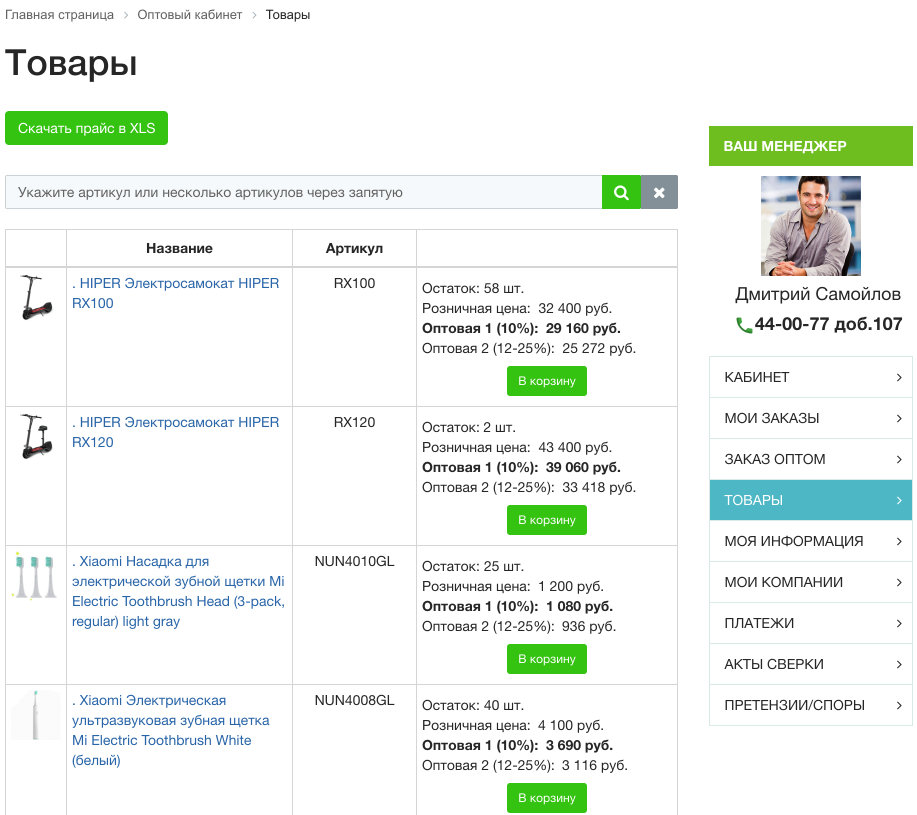917x815 pixels.
Task: Open the КАБИНЕТ sidebar menu item
Action: 811,377
